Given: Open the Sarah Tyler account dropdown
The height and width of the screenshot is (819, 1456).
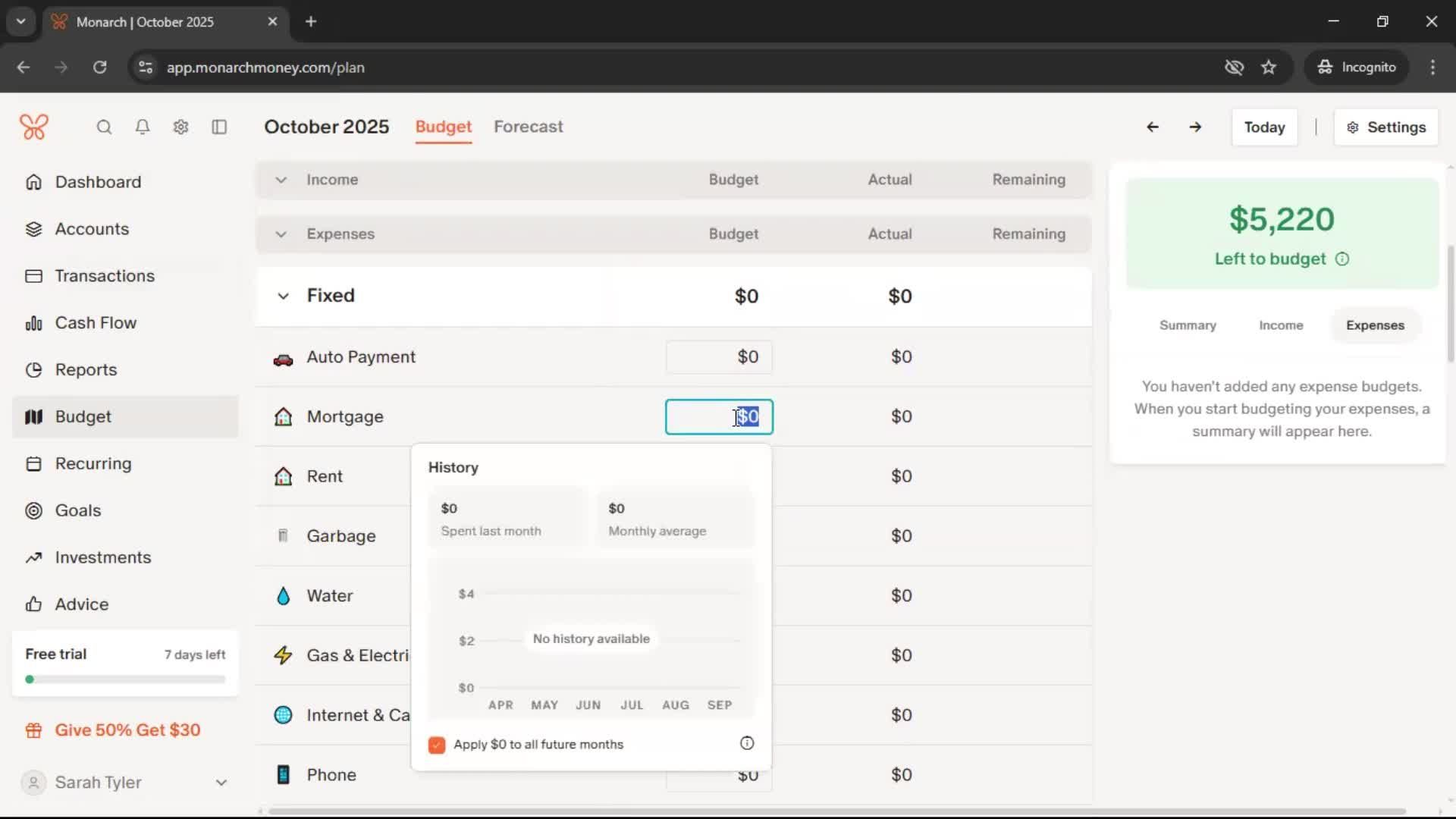Looking at the screenshot, I should 221,783.
